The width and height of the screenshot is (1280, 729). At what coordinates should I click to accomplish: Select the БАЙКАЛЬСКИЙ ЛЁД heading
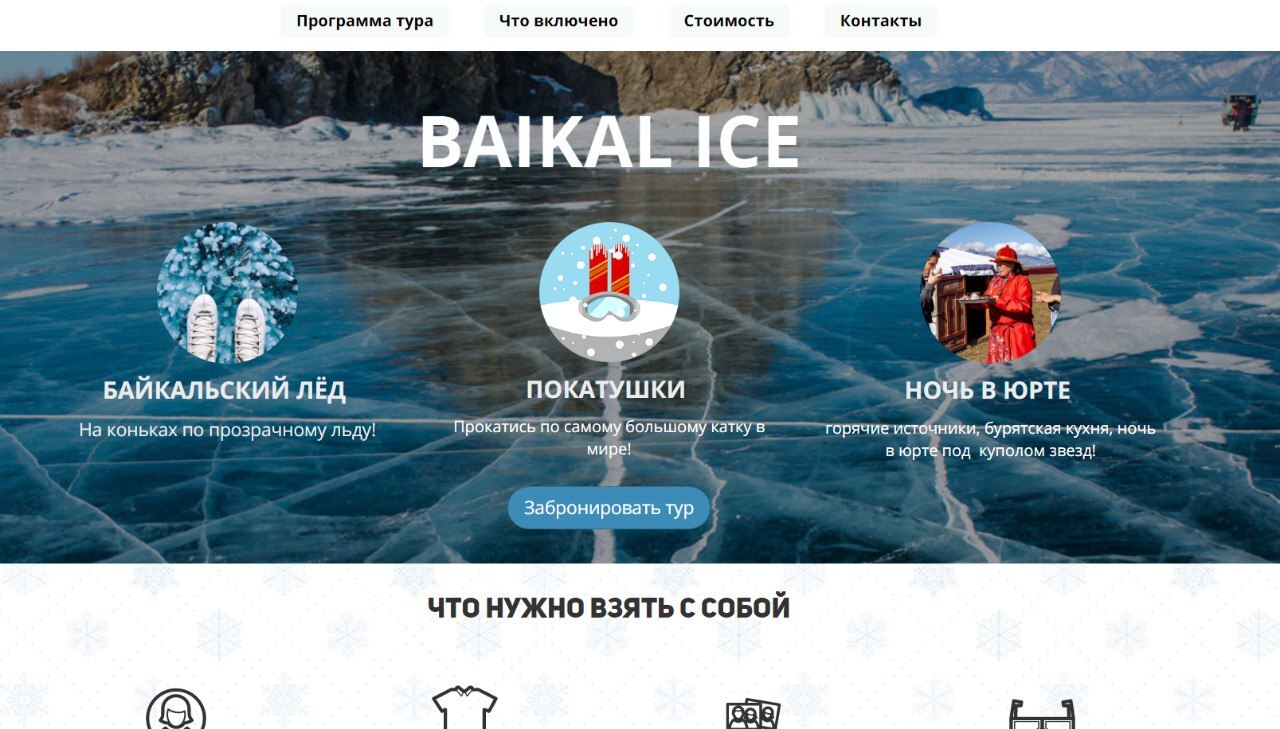tap(225, 390)
